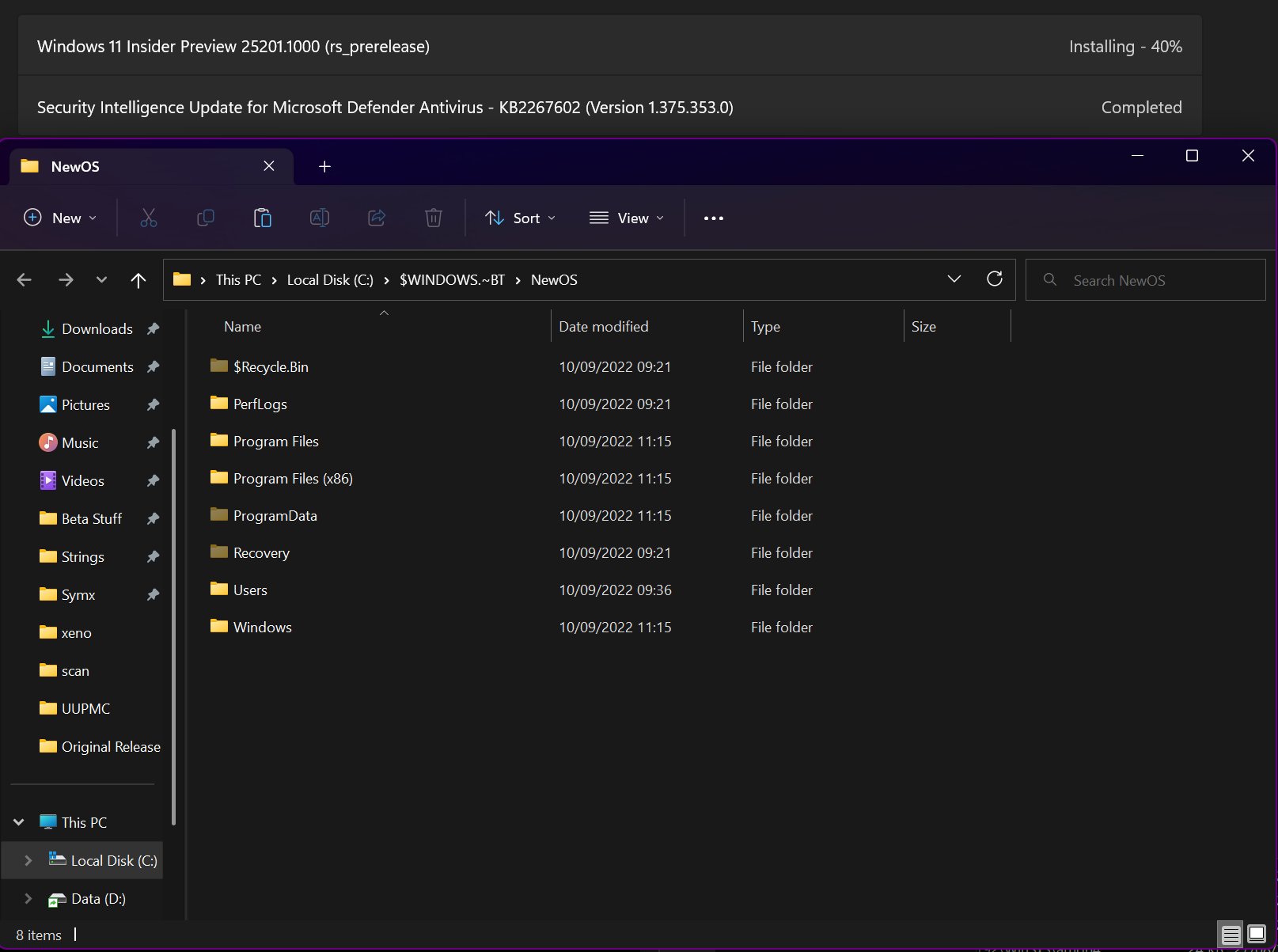Switch to large thumbnails view icon in status bar
Image resolution: width=1278 pixels, height=952 pixels.
(x=1257, y=935)
